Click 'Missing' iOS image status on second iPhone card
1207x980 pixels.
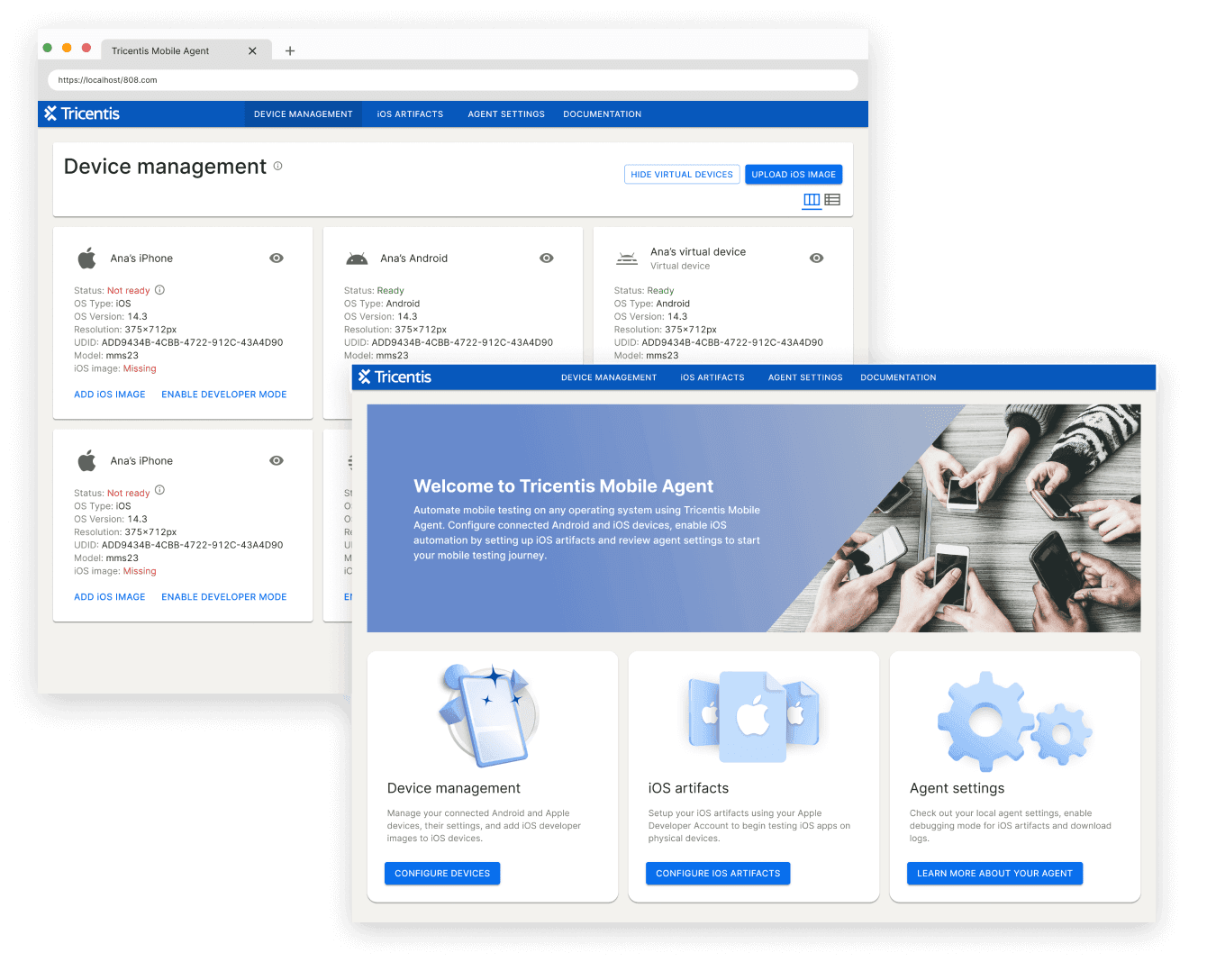pos(140,571)
